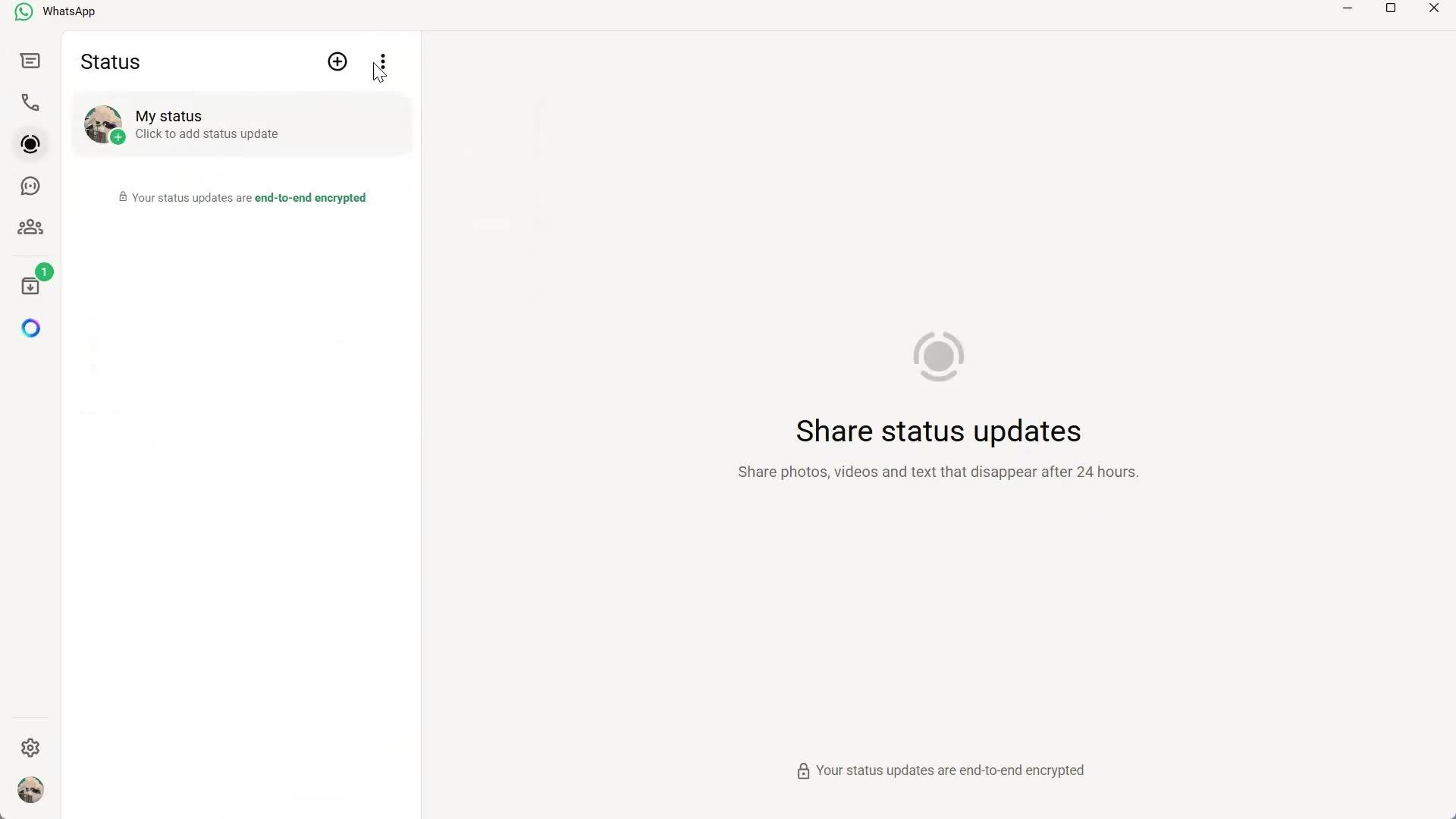Click the add status plus icon
The height and width of the screenshot is (819, 1456).
click(337, 61)
